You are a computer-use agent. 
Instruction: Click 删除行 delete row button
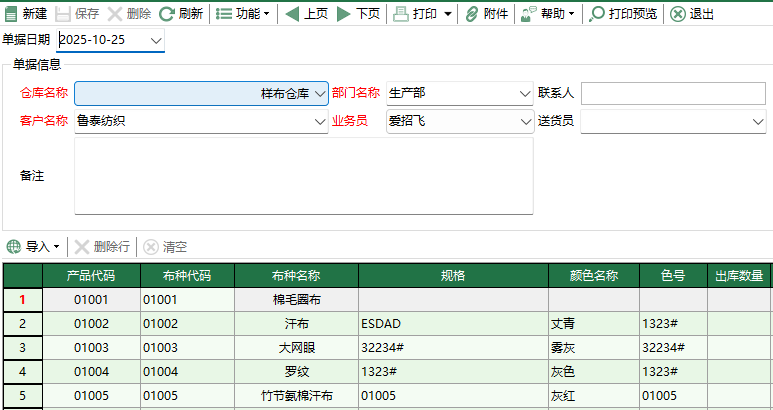pyautogui.click(x=103, y=246)
